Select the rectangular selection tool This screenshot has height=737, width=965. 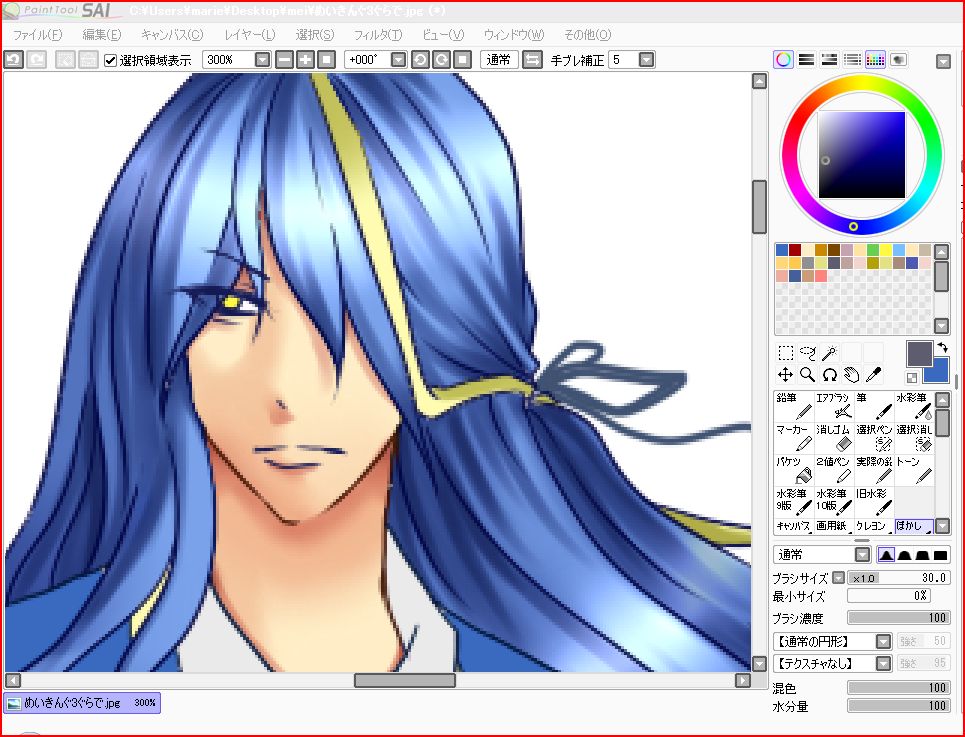[785, 353]
